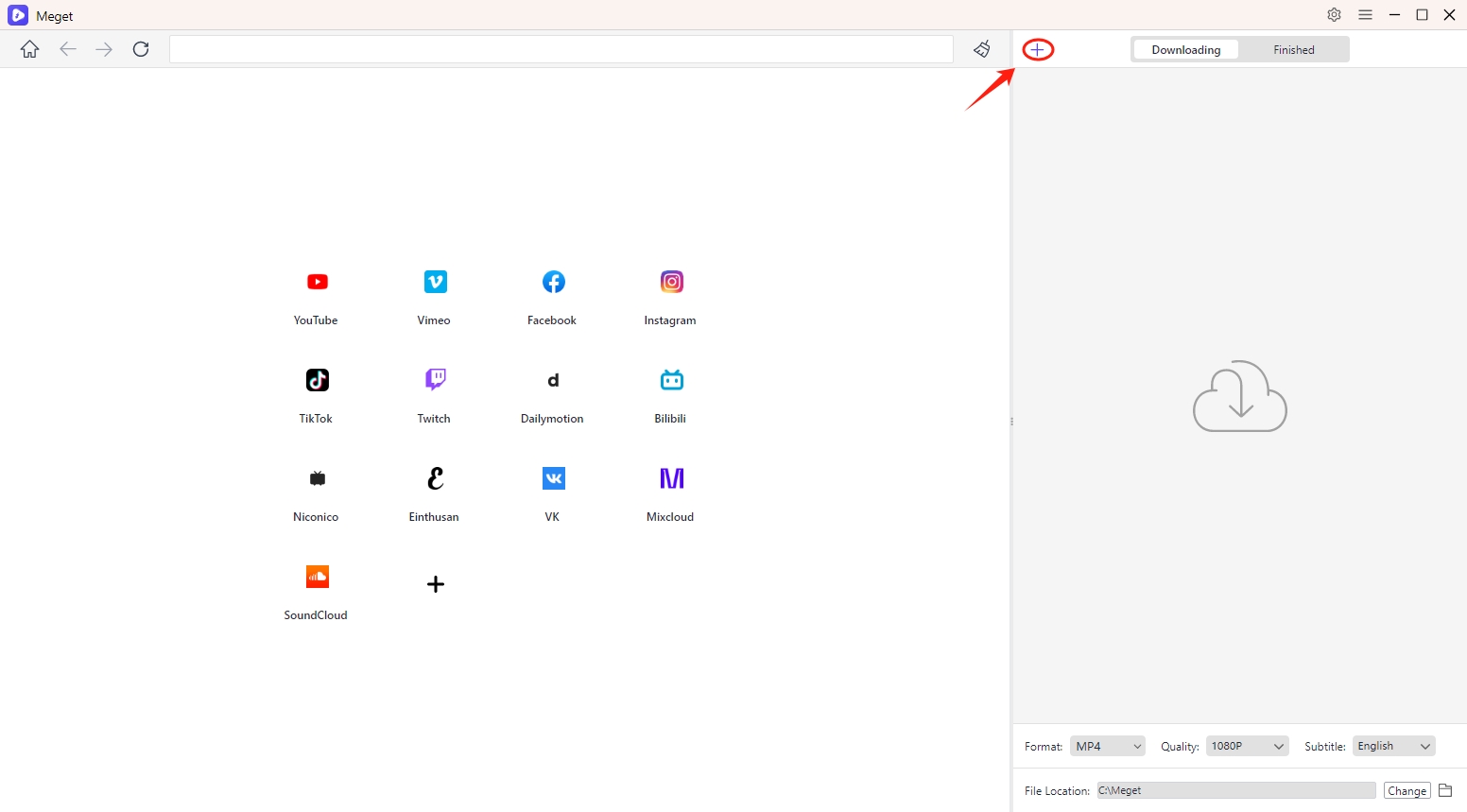Navigate forward in the built-in browser
Viewport: 1467px width, 812px height.
click(104, 49)
